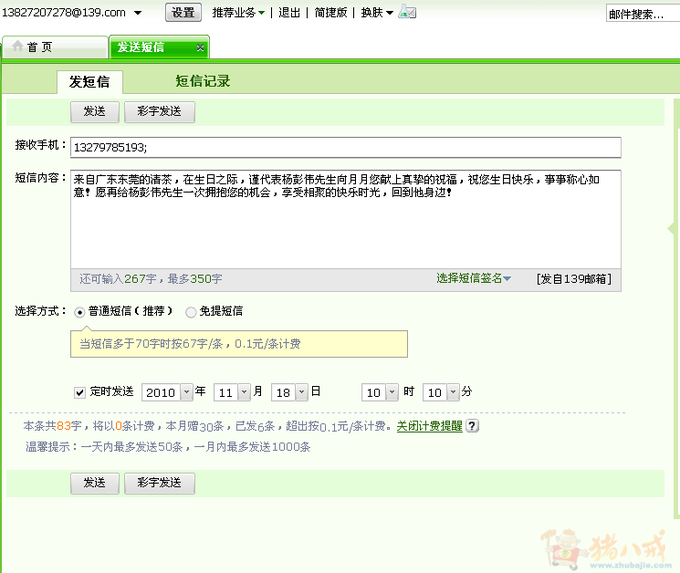680x573 pixels.
Task: Click the 接收手机 recipient number field
Action: tap(346, 147)
